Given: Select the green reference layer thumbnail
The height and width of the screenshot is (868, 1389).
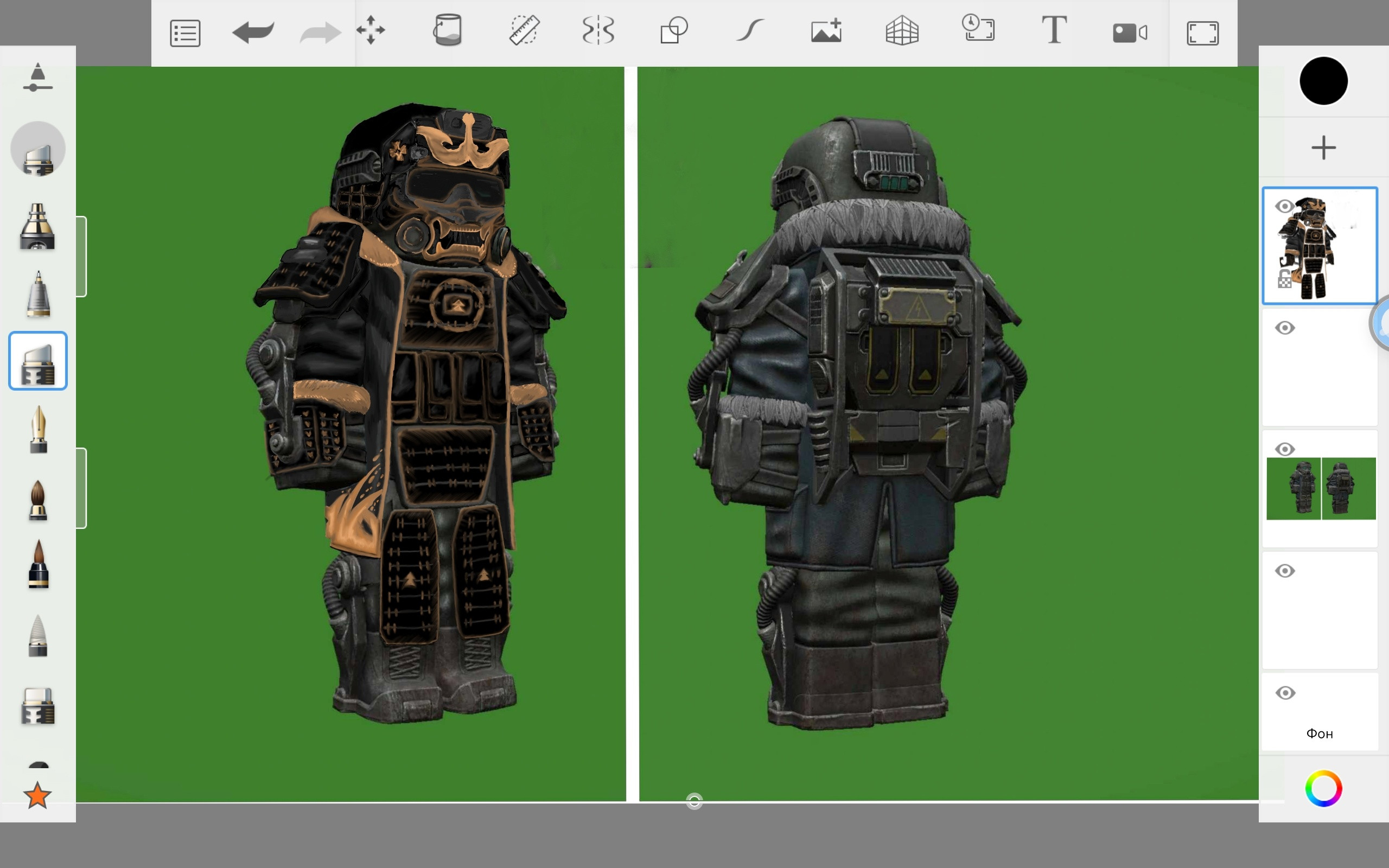Looking at the screenshot, I should click(x=1321, y=489).
